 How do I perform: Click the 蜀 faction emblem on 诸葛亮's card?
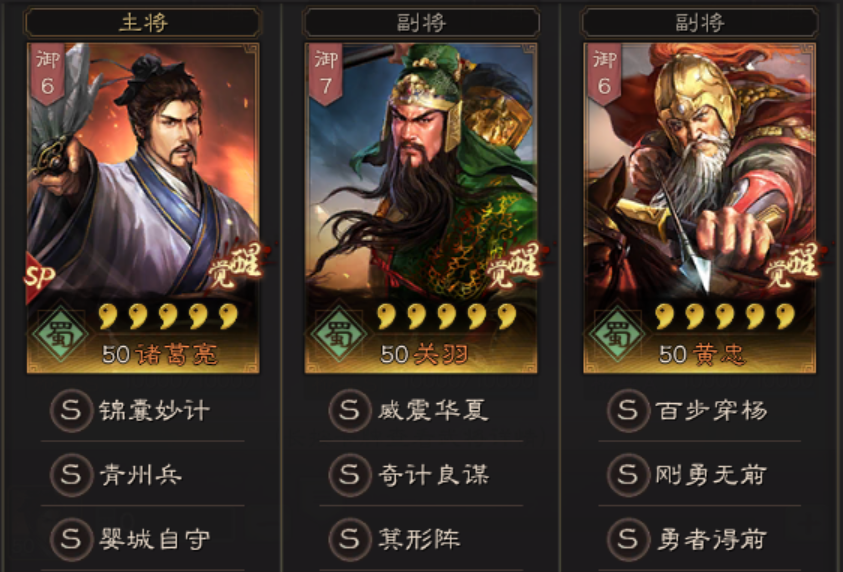60,334
